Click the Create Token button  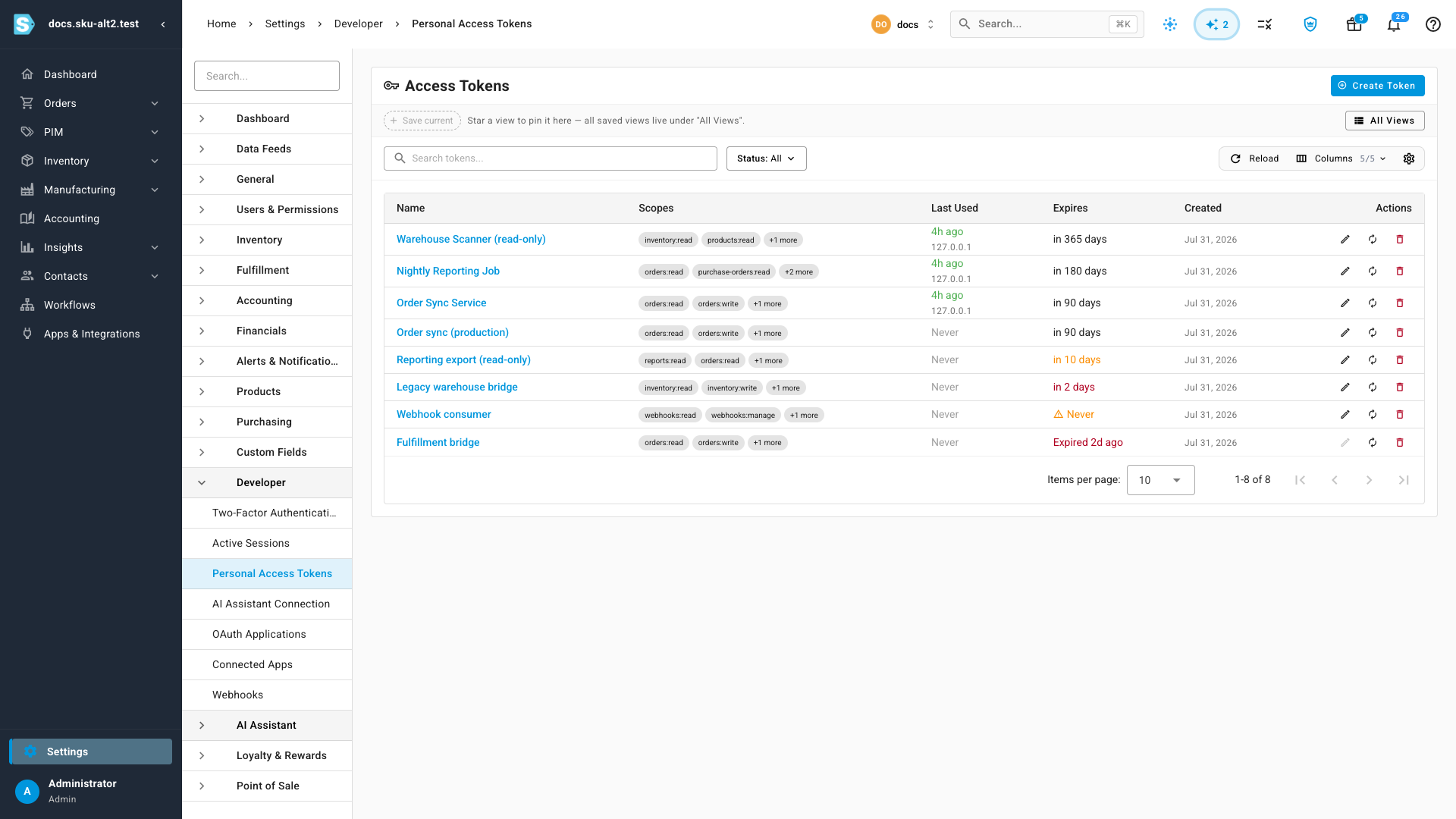tap(1377, 86)
